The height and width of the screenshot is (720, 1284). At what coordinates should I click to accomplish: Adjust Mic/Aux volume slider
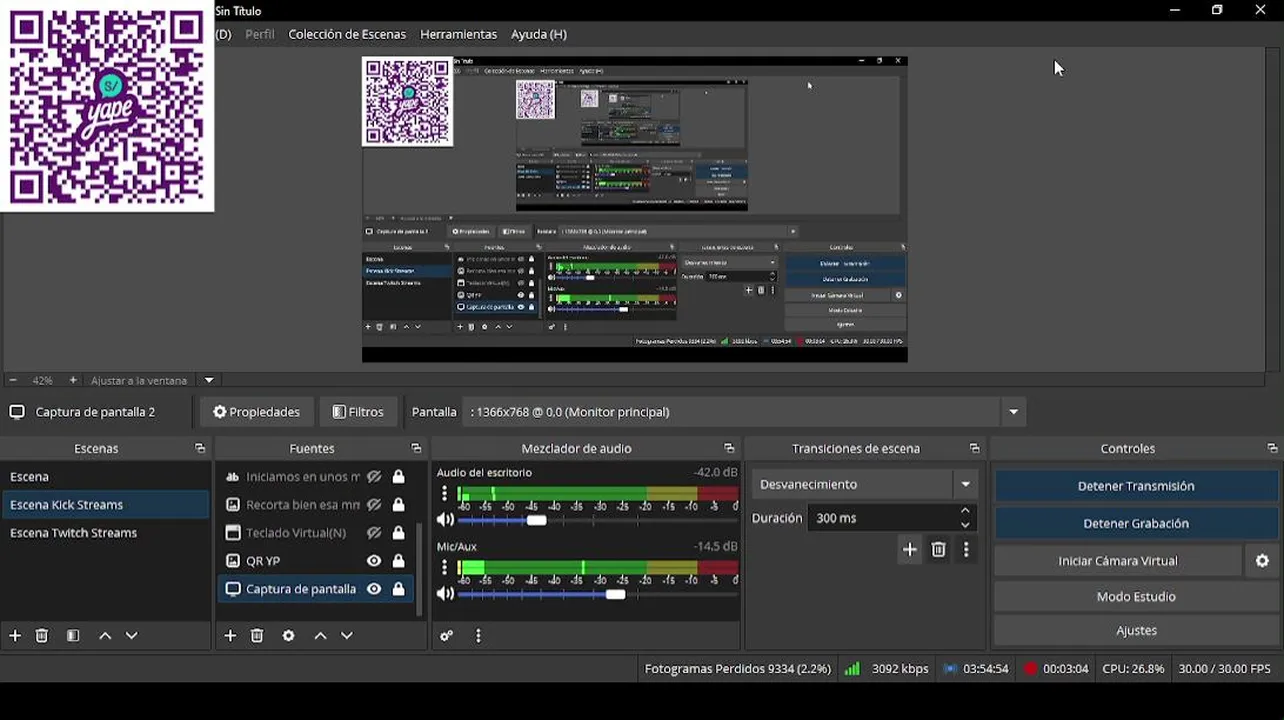click(x=615, y=594)
